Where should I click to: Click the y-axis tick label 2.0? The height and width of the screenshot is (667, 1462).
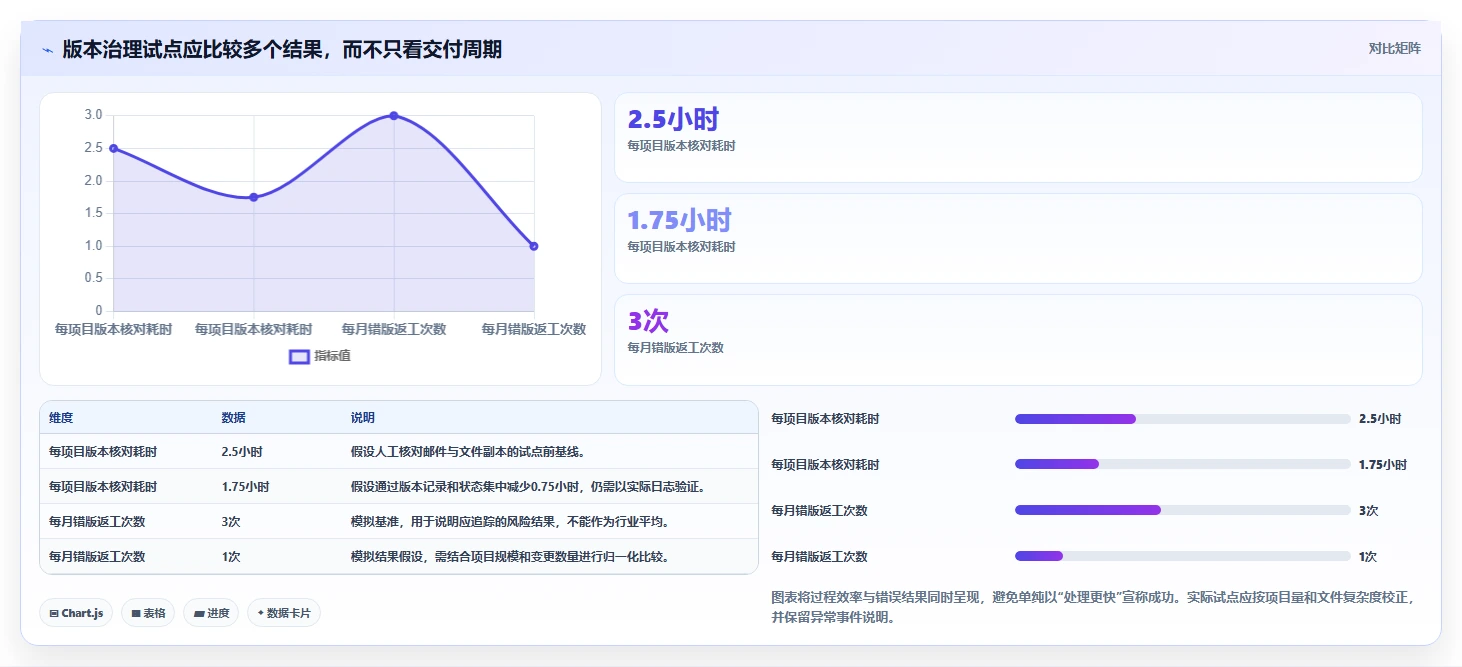coord(93,181)
